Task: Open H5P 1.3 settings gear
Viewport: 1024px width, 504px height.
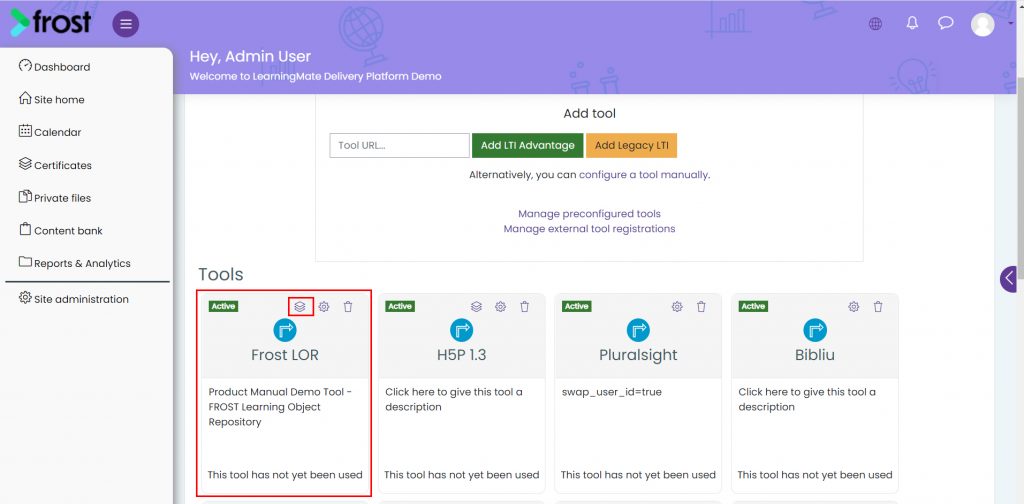Action: pyautogui.click(x=500, y=306)
